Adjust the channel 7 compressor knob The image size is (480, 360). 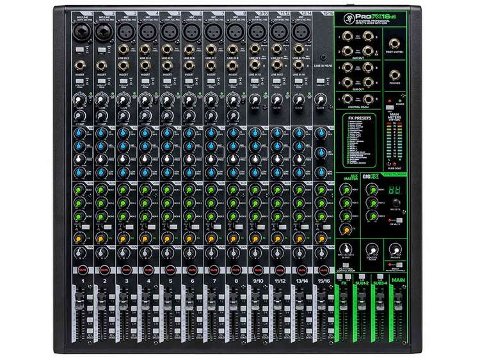[211, 116]
